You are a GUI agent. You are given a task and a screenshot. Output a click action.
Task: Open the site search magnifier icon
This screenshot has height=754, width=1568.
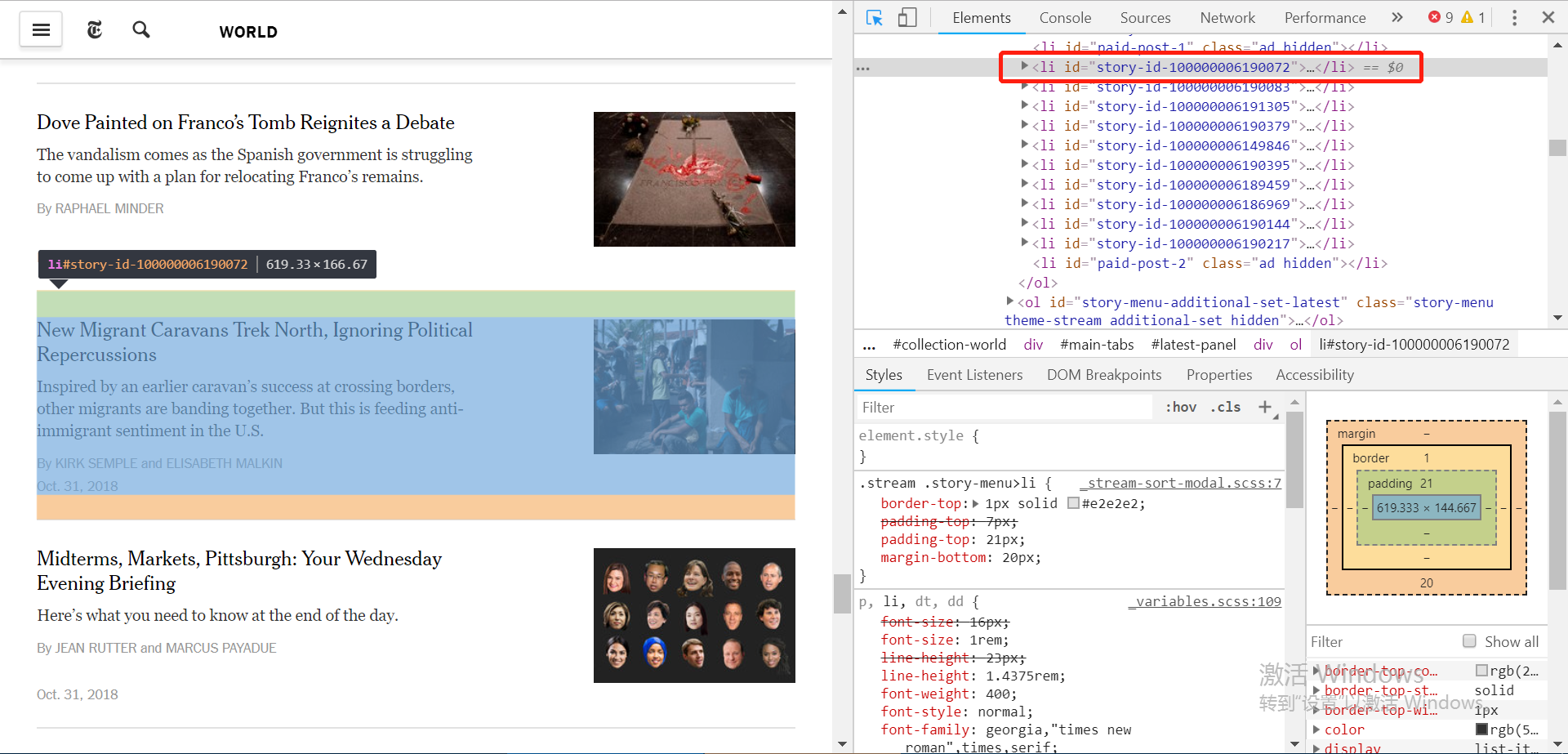pos(140,29)
